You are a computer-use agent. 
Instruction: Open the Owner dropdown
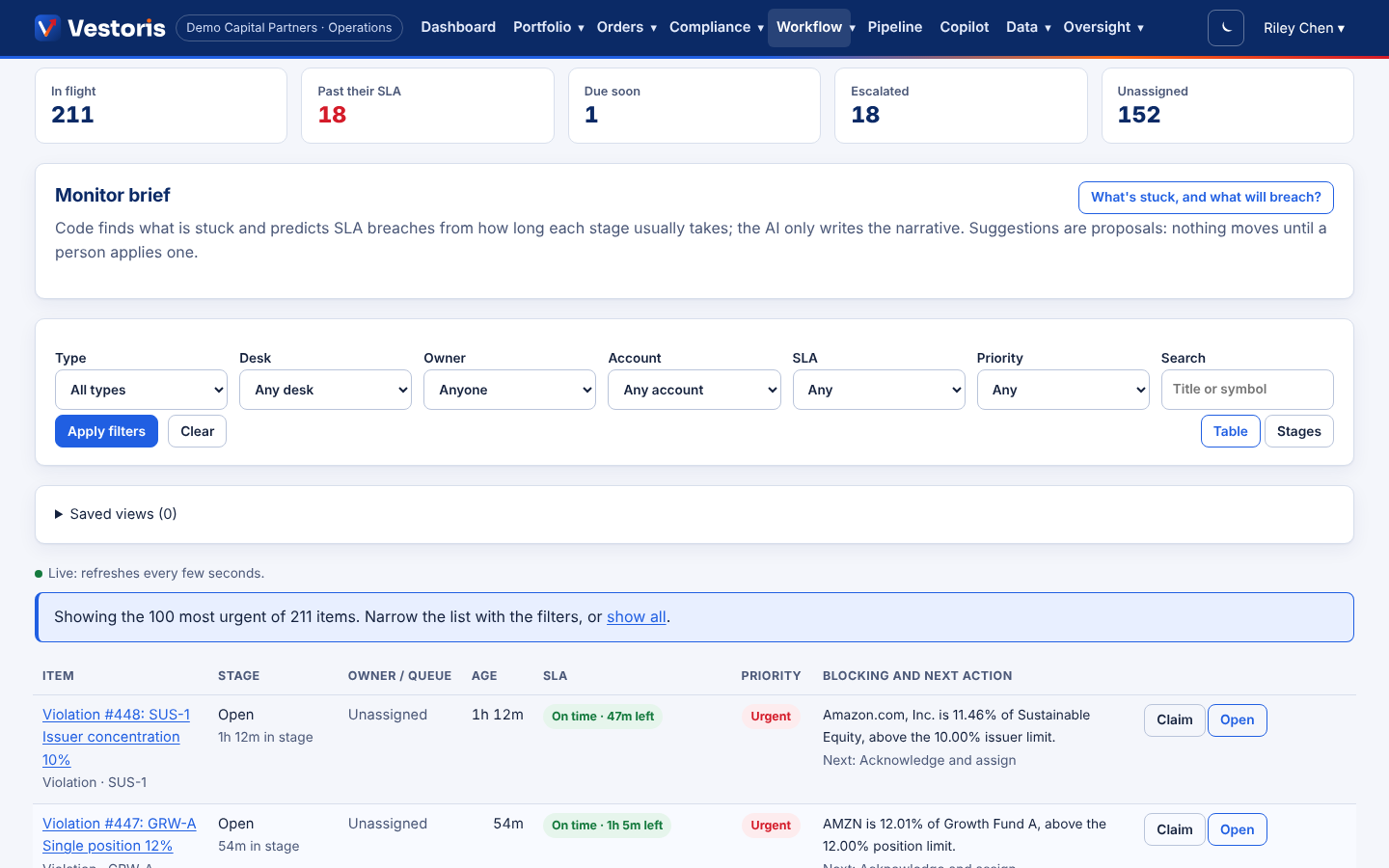[509, 390]
